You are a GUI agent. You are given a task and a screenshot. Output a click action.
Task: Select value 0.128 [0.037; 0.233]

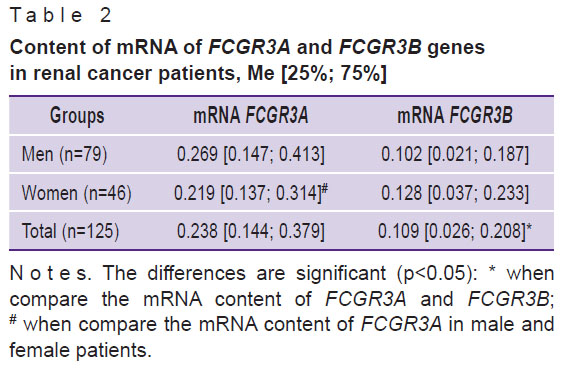pyautogui.click(x=455, y=193)
